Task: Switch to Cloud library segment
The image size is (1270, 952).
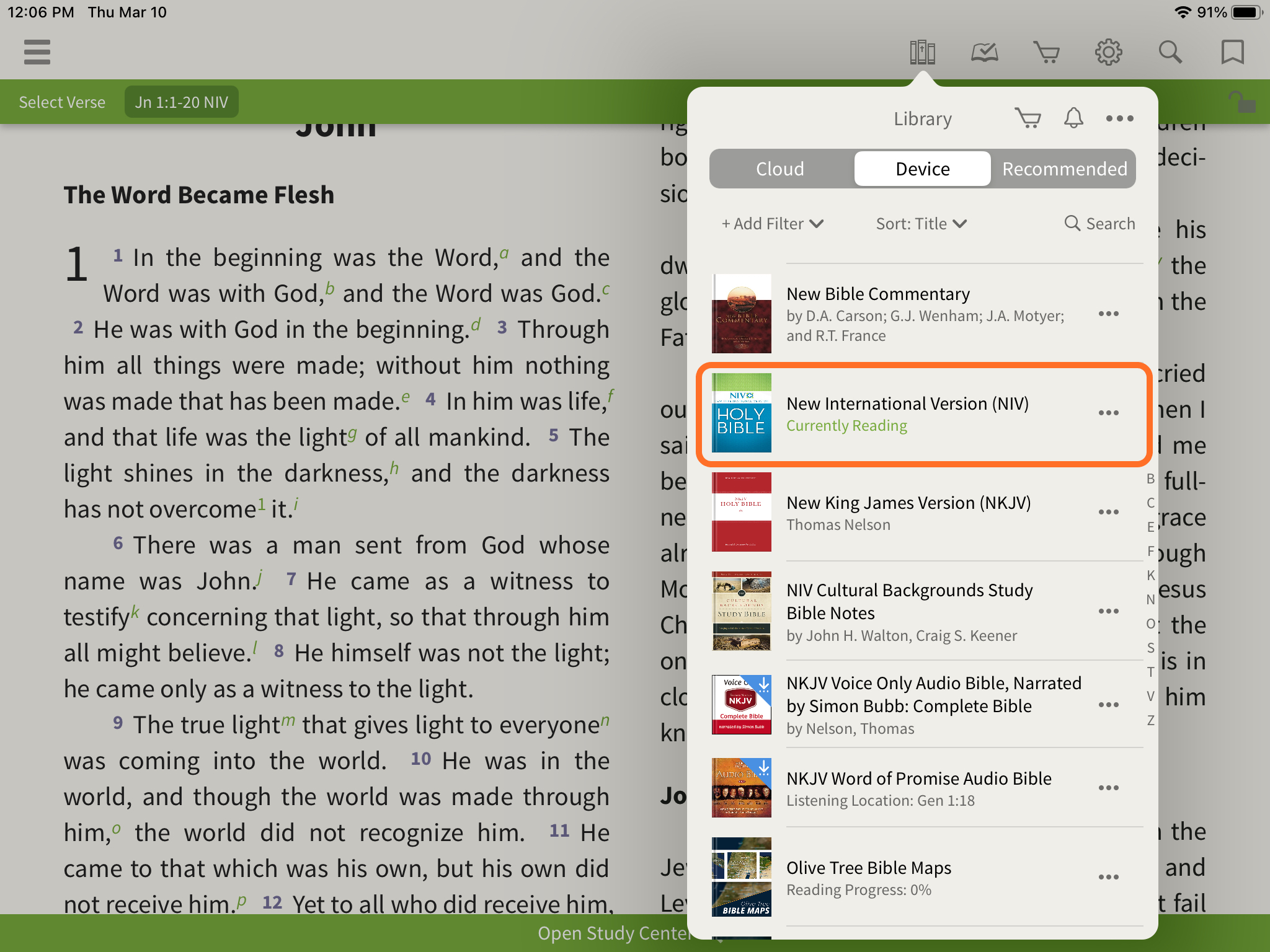Action: pyautogui.click(x=780, y=169)
